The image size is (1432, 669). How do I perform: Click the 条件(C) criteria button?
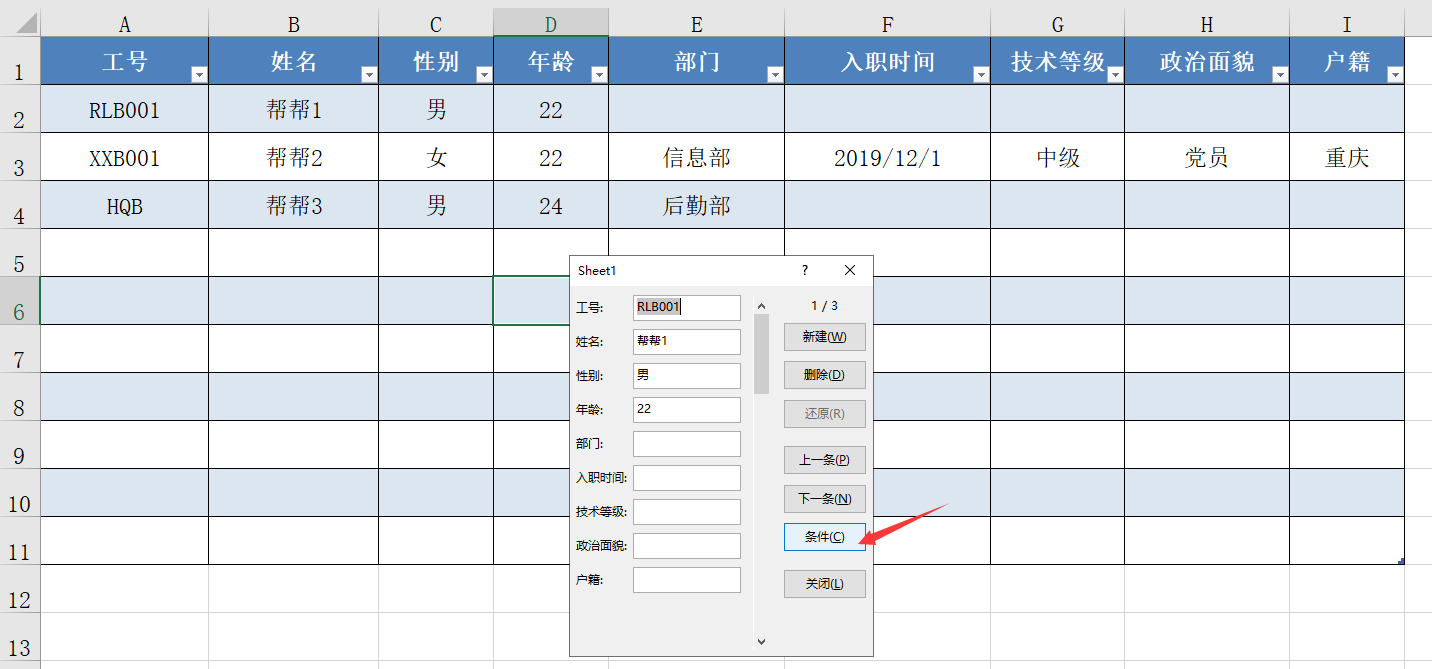pyautogui.click(x=824, y=537)
